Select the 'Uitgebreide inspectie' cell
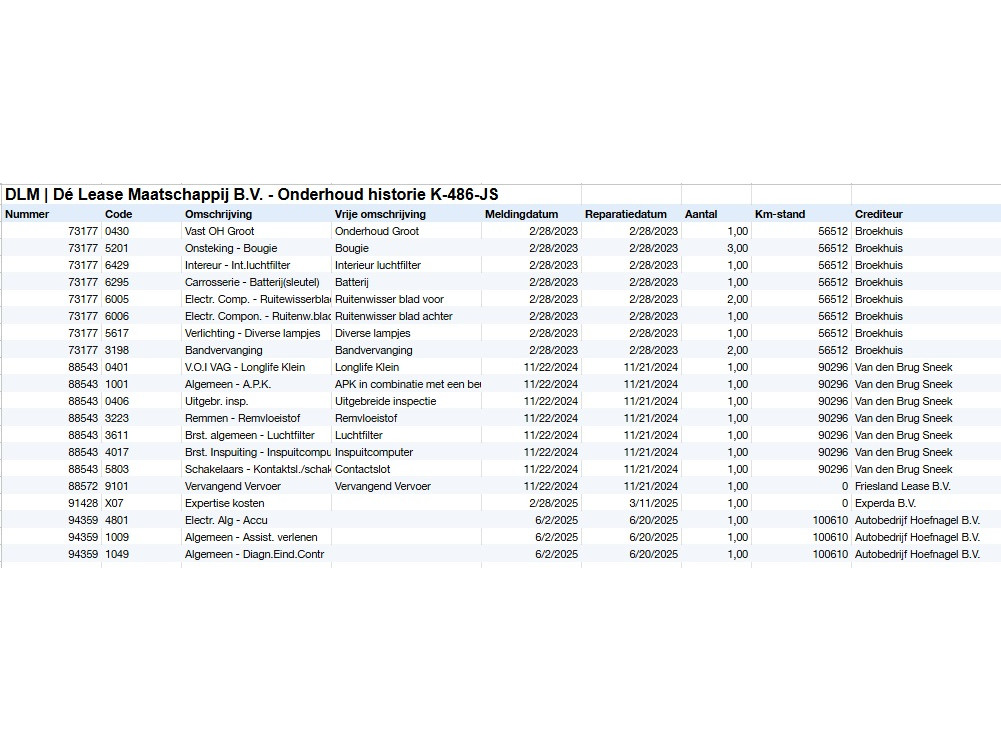The width and height of the screenshot is (1001, 750). pyautogui.click(x=385, y=401)
